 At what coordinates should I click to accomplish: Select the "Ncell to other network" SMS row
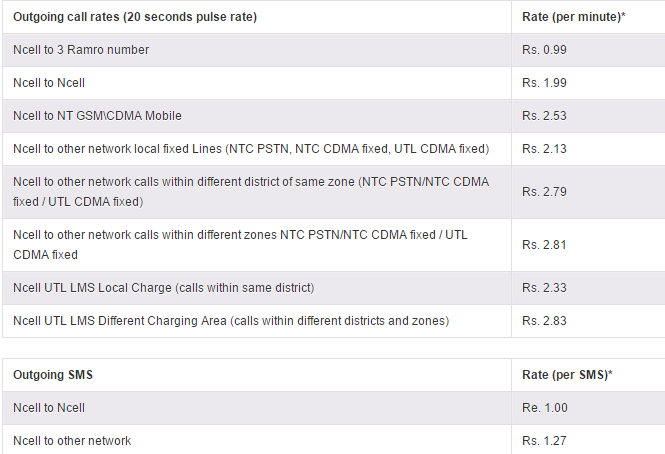coord(72,441)
